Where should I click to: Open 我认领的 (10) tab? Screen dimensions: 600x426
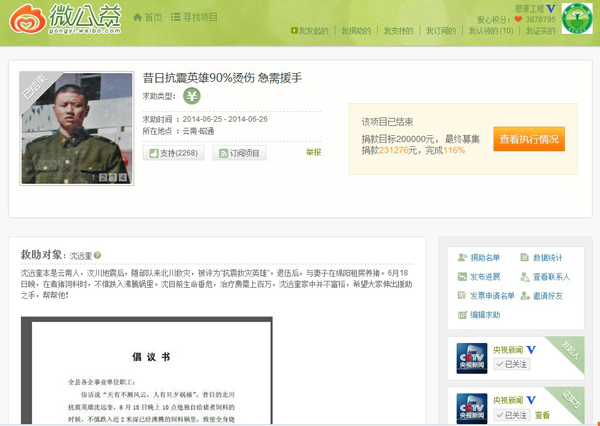[x=491, y=31]
